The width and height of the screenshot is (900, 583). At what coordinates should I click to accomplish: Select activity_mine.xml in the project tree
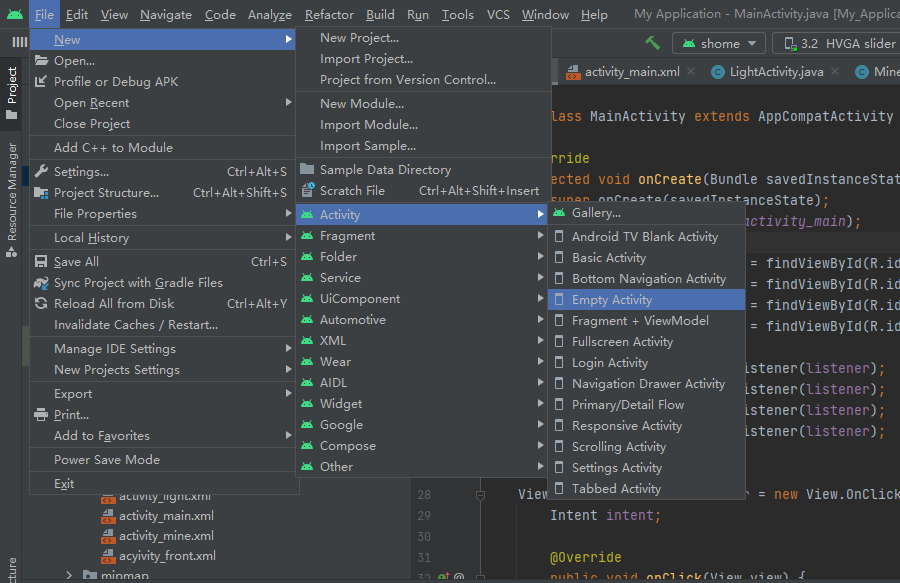pyautogui.click(x=166, y=535)
